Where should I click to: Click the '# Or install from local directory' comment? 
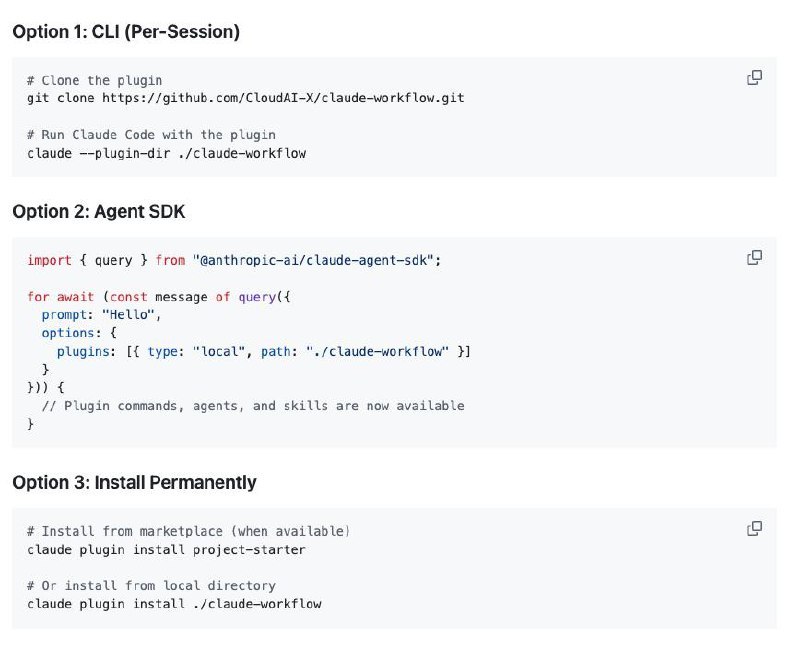(151, 585)
